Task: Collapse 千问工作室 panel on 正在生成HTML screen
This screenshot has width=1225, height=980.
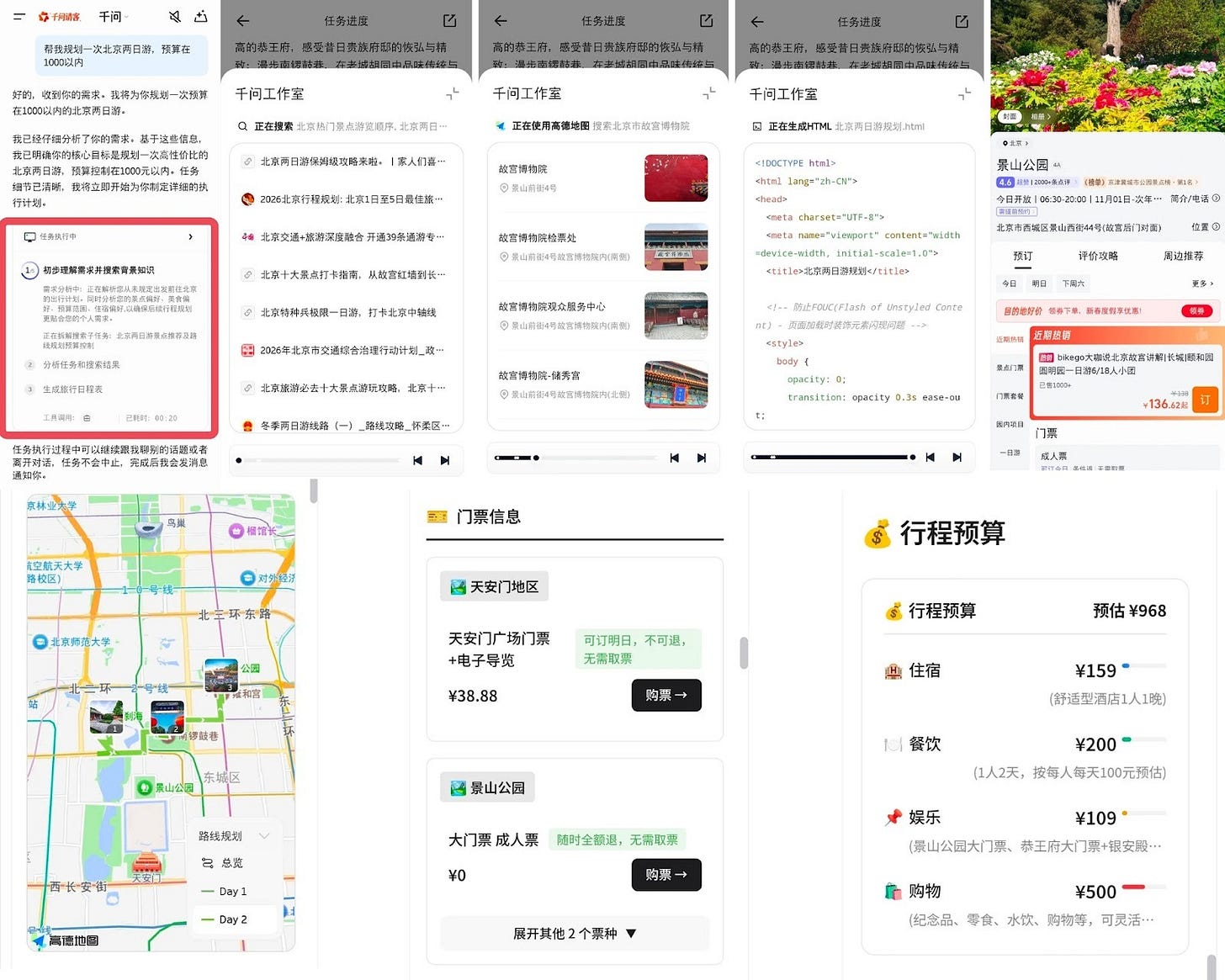Action: click(964, 94)
